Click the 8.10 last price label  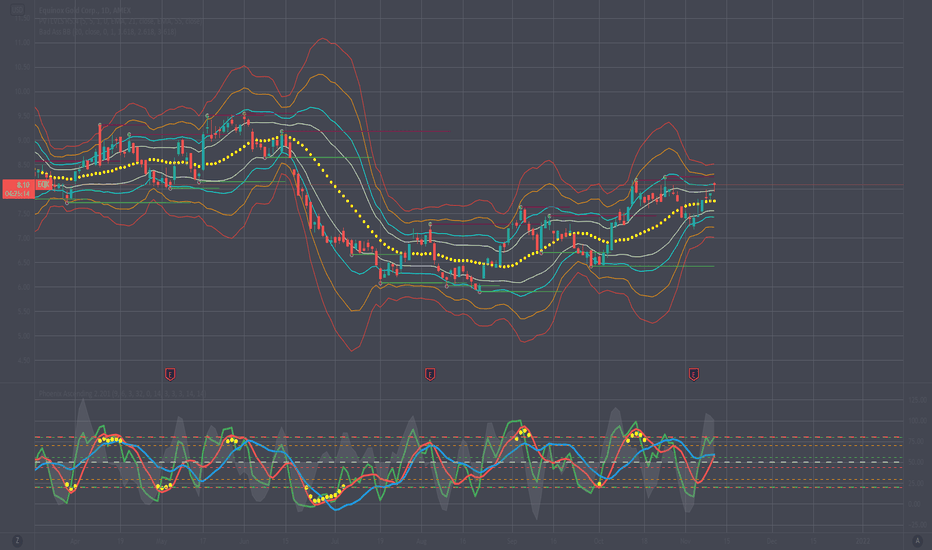18,189
